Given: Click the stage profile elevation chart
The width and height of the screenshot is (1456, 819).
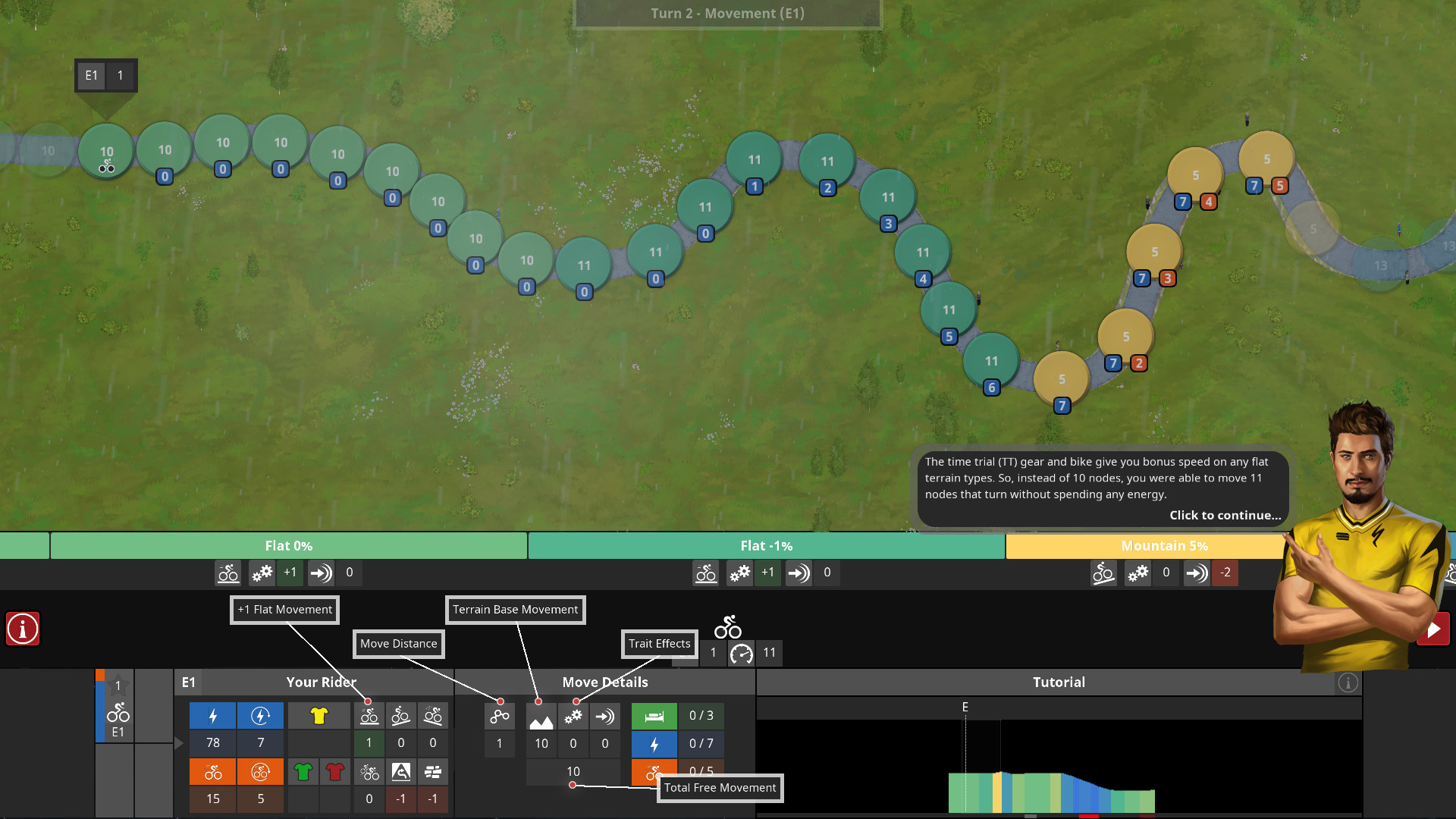Looking at the screenshot, I should [x=1051, y=792].
